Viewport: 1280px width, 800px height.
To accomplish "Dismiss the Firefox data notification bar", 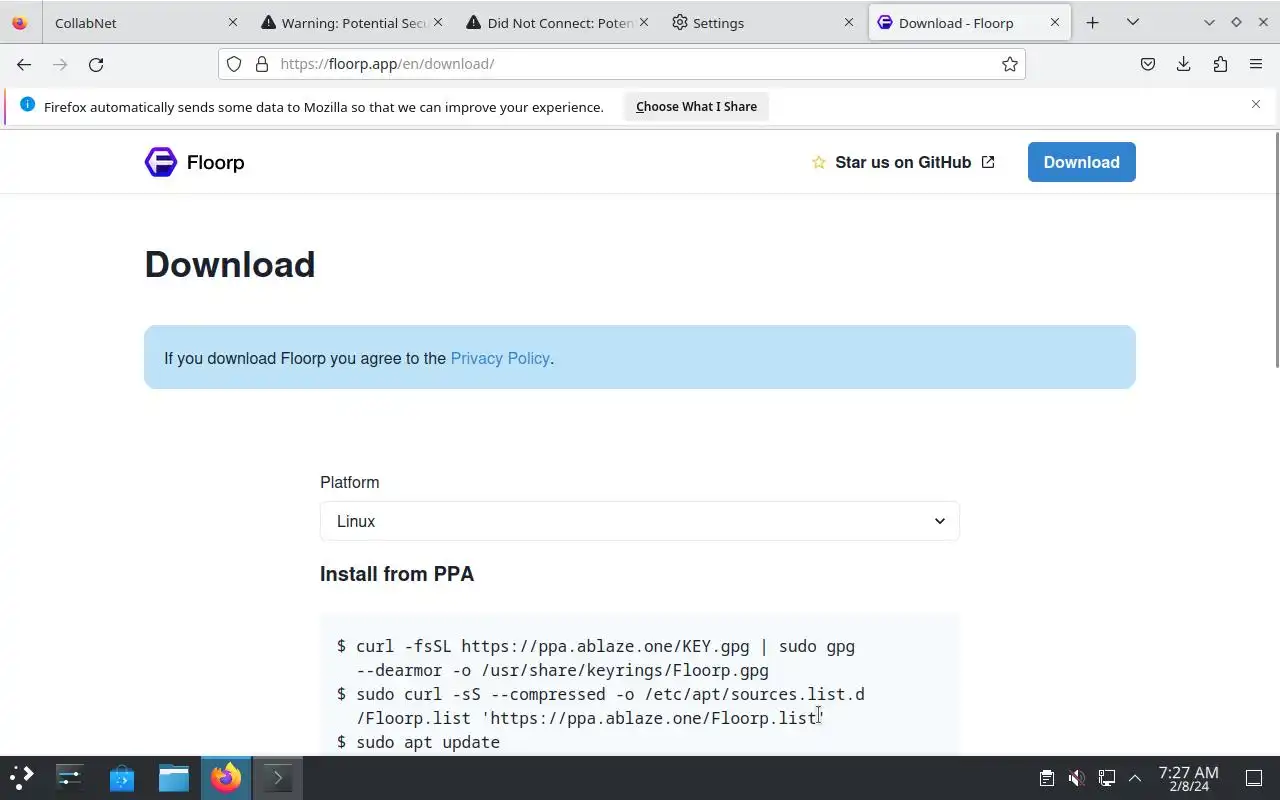I will click(1256, 104).
